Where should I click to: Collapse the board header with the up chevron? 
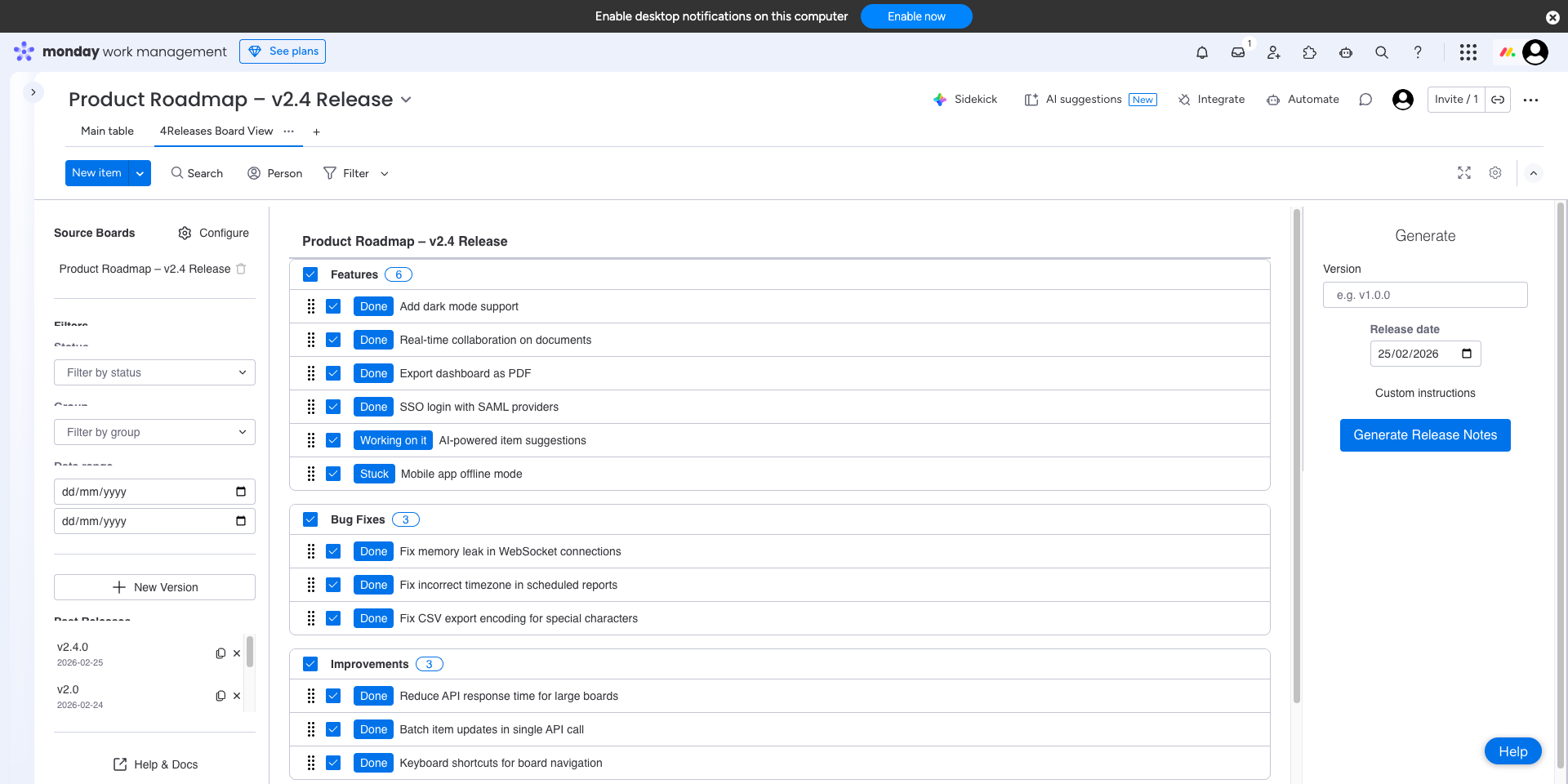[1534, 173]
